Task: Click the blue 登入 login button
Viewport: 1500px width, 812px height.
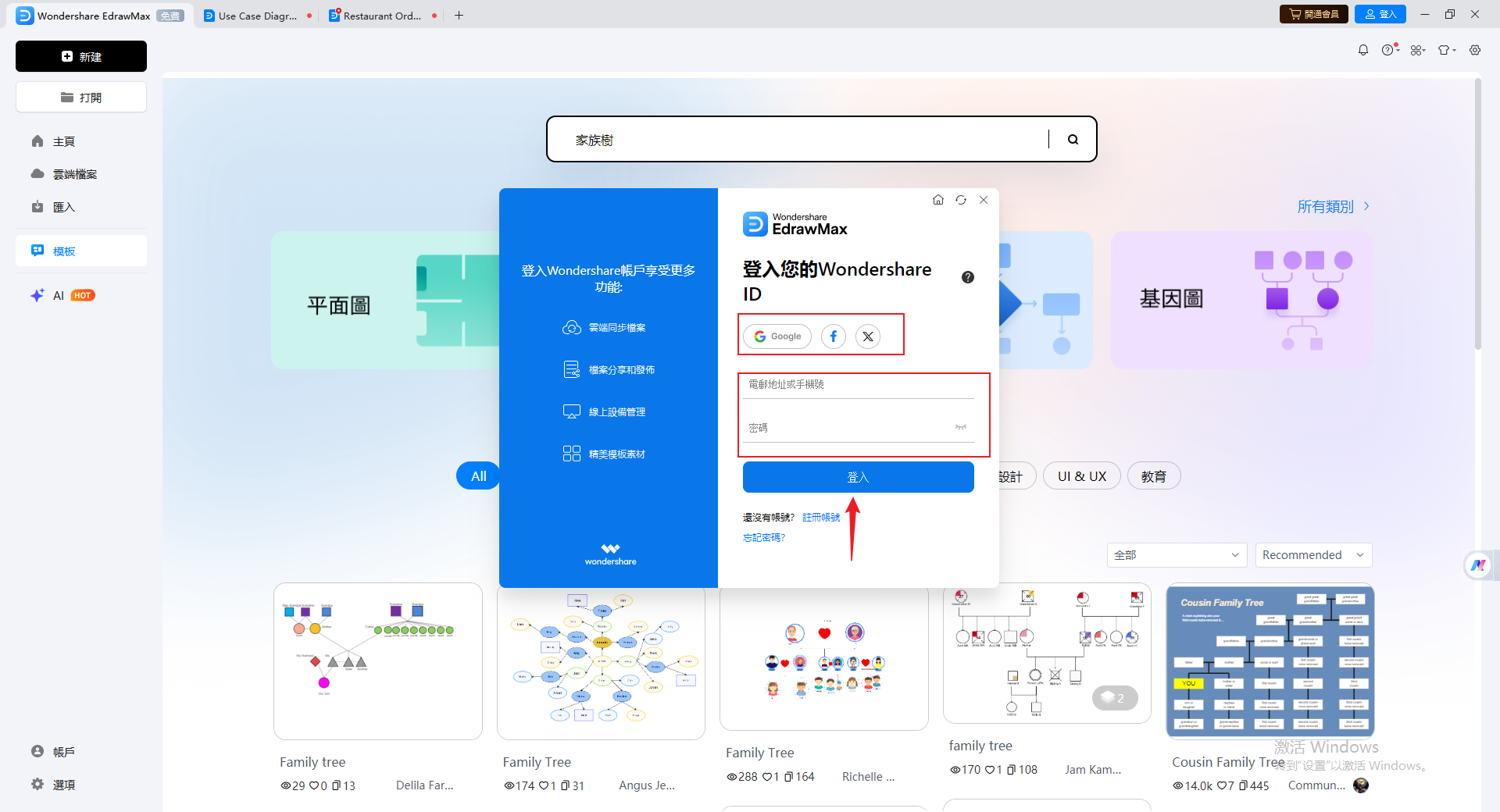Action: 858,477
